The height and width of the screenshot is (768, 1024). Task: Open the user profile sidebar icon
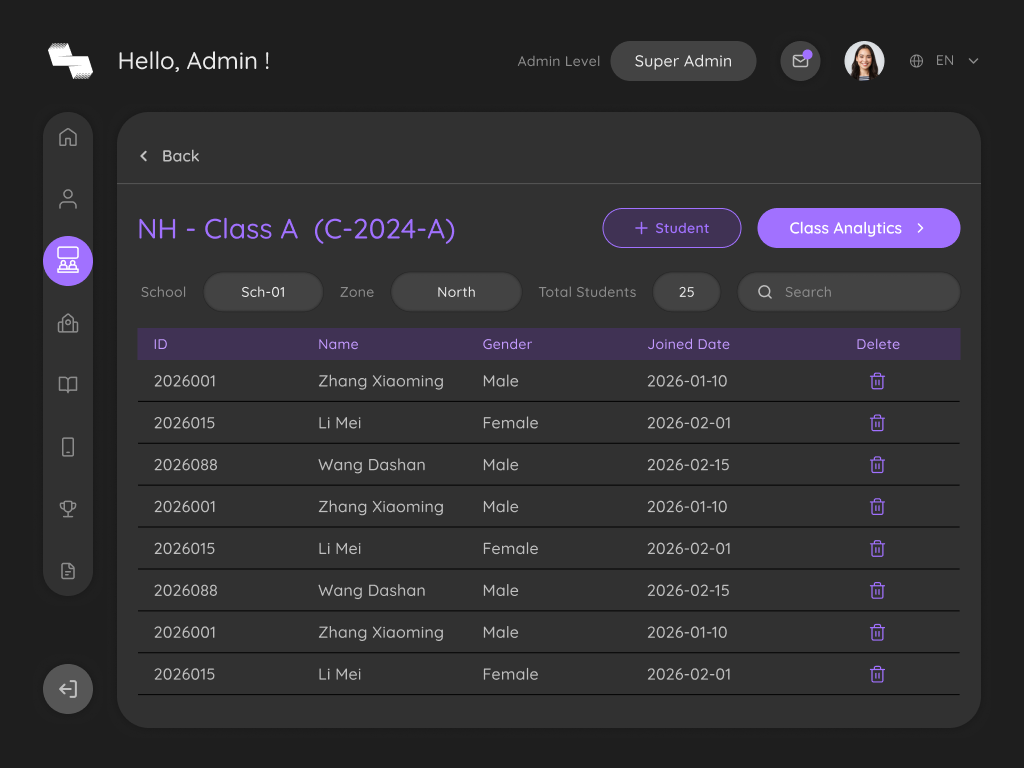tap(68, 199)
